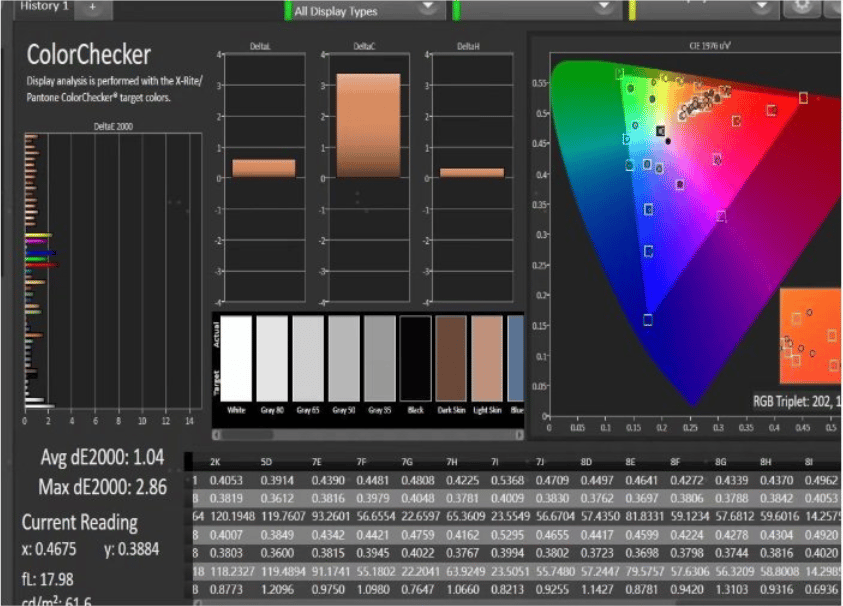Click the table cell reading 118.2327
The height and width of the screenshot is (606, 843).
[233, 572]
